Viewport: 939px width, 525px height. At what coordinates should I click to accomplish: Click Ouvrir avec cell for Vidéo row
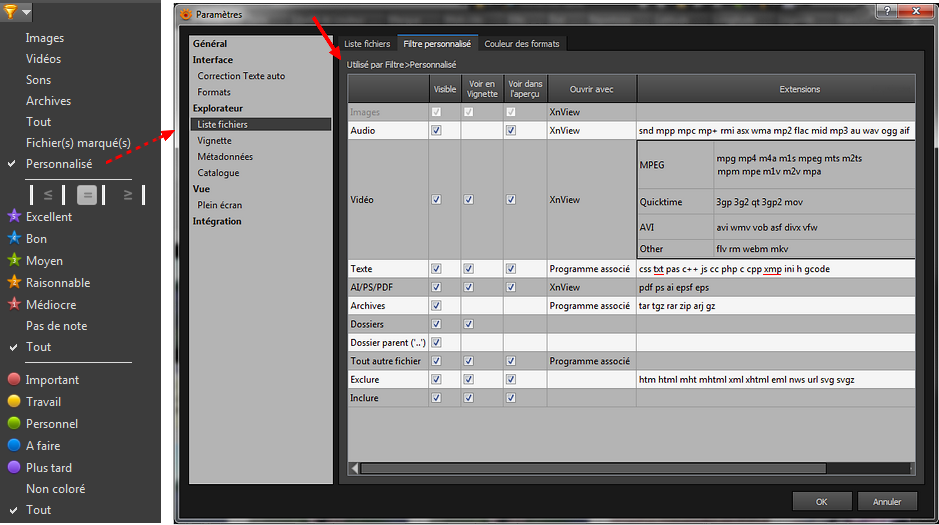[x=591, y=199]
